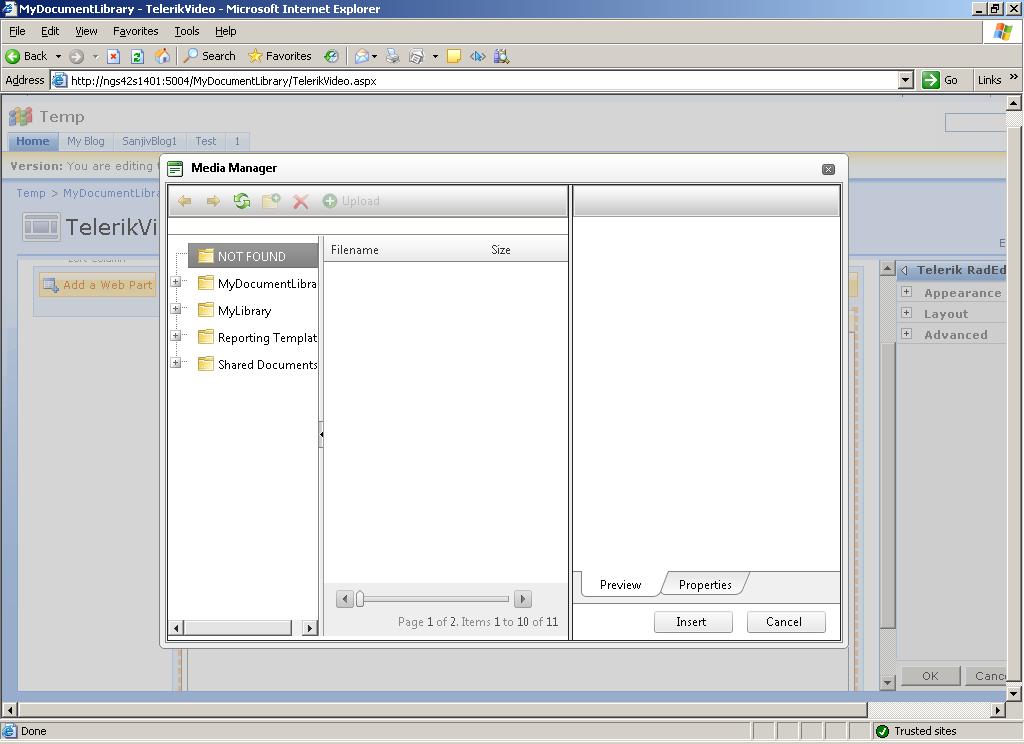The image size is (1024, 744).
Task: Click the Favorites star toolbar button
Action: (x=280, y=56)
